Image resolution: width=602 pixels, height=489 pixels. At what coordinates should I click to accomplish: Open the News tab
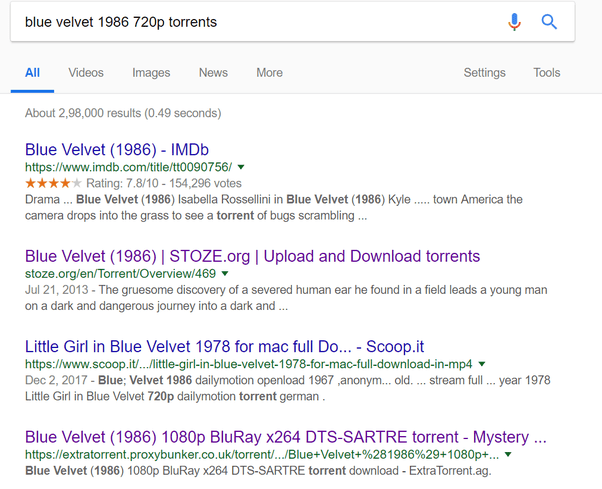tap(213, 73)
